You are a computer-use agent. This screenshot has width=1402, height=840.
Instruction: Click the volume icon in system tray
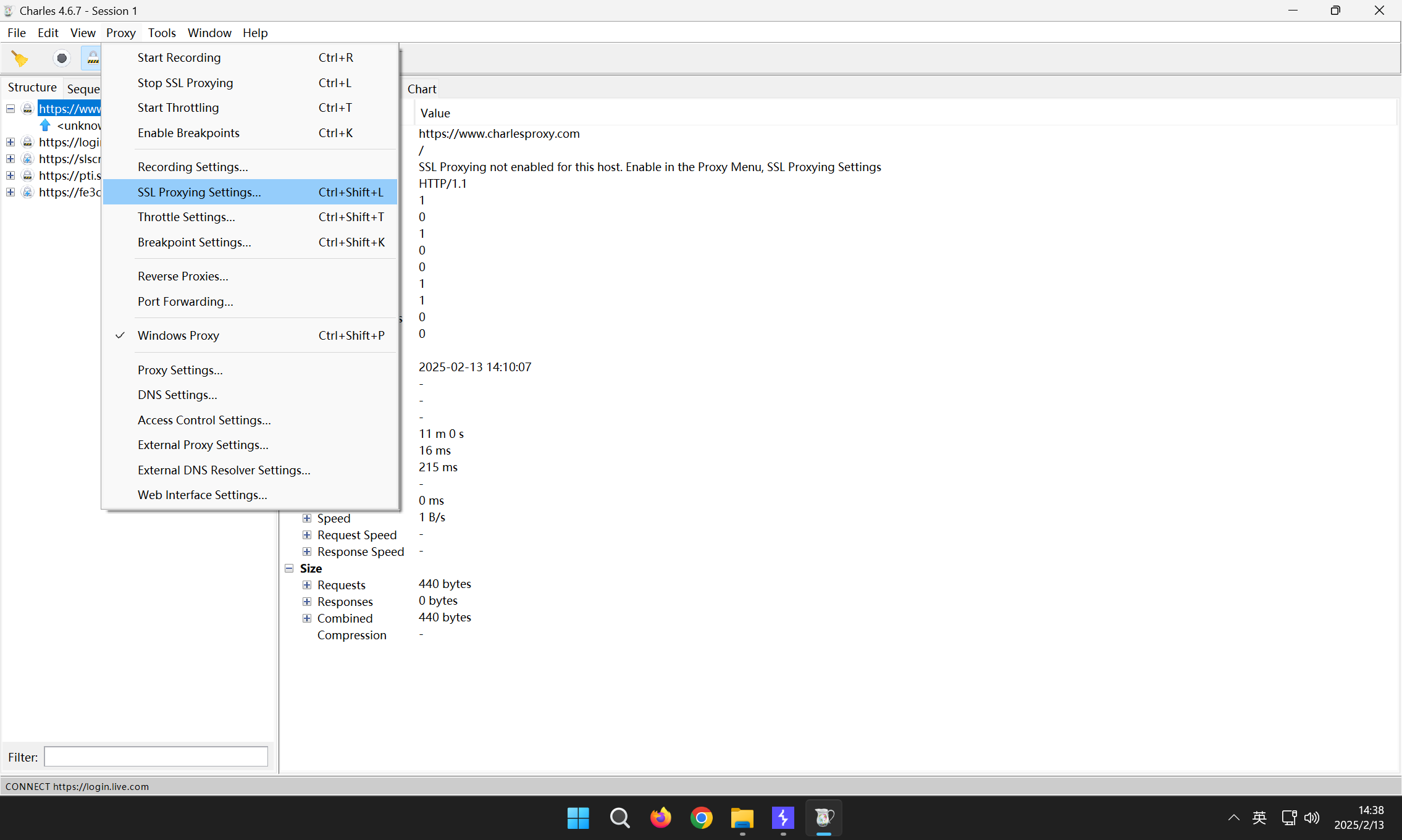(1311, 818)
